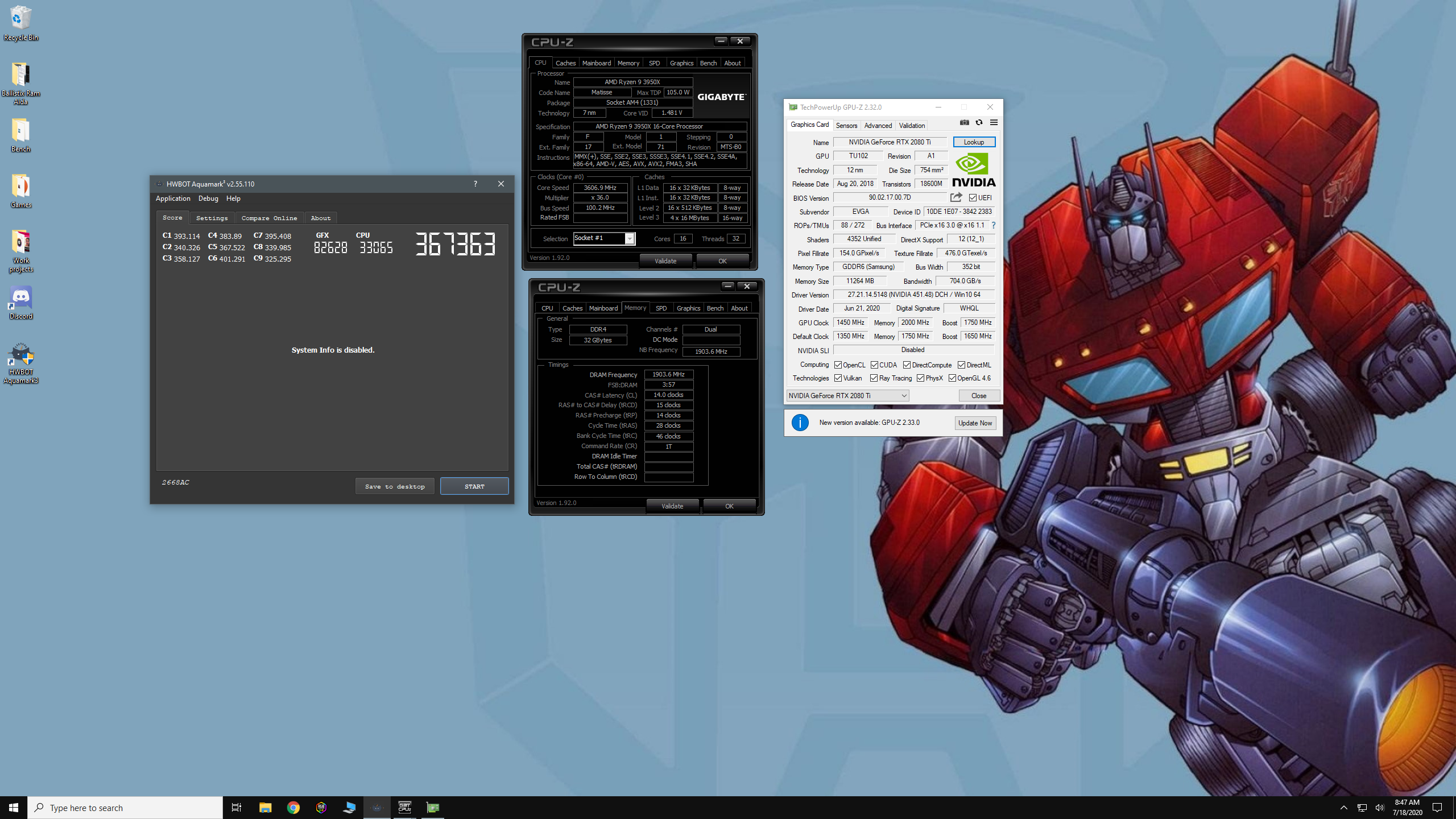Open Validation tab in GPU-Z
Screen dimensions: 1456x819
point(912,126)
